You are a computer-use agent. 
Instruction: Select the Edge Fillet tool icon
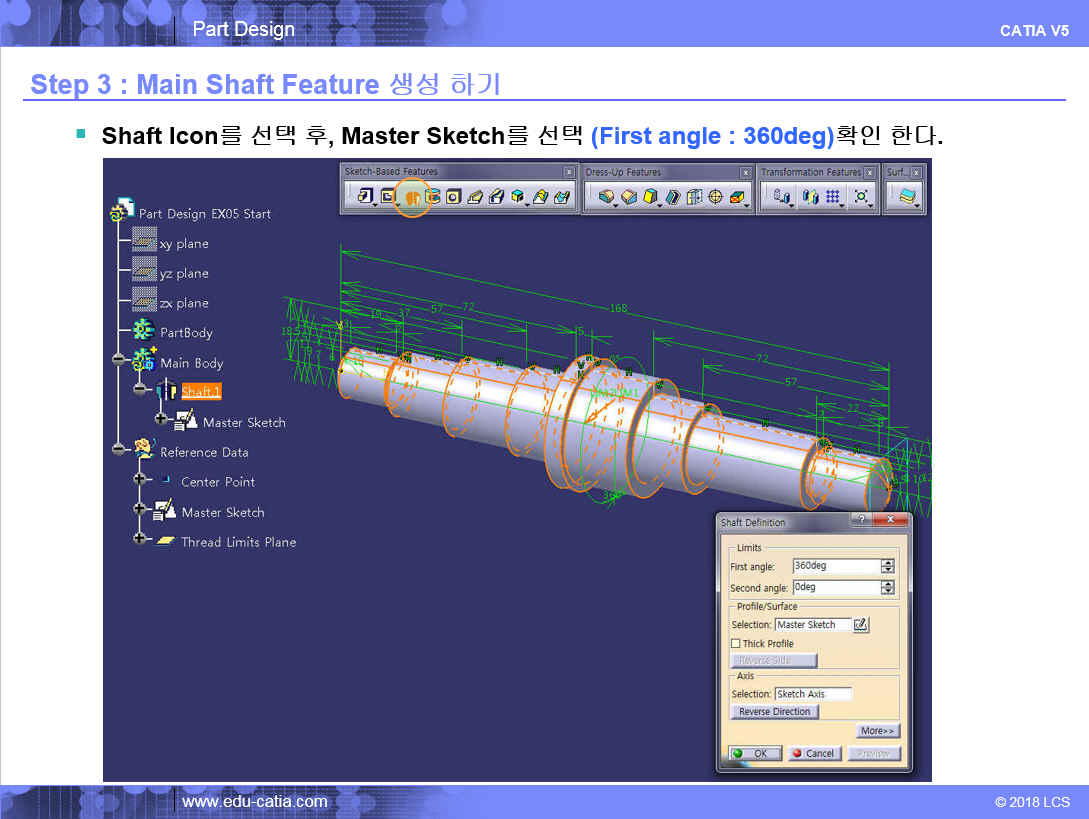click(x=606, y=197)
